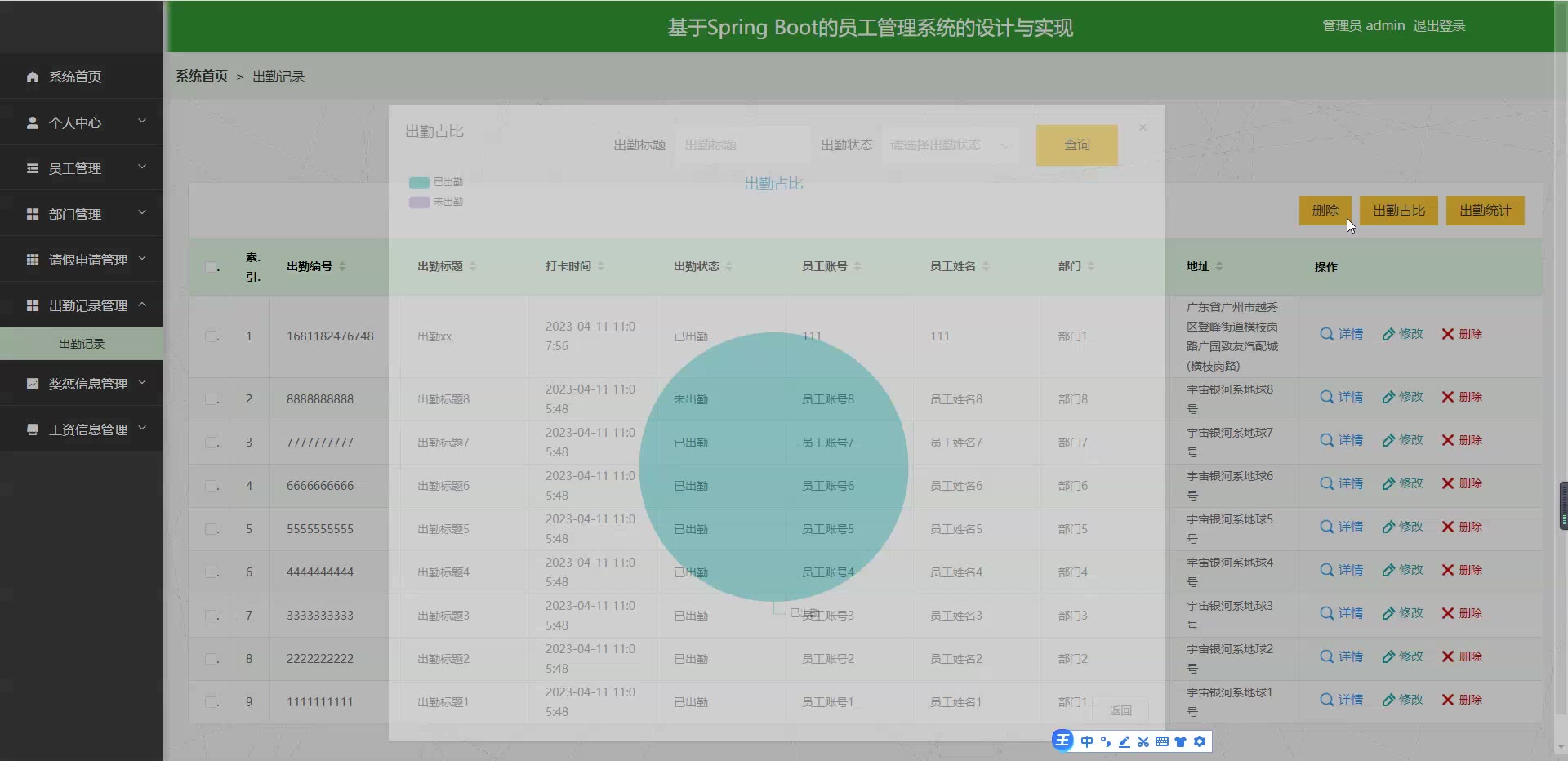Expand the 个人中心 chevron in sidebar
Viewport: 1568px width, 761px height.
[x=142, y=121]
